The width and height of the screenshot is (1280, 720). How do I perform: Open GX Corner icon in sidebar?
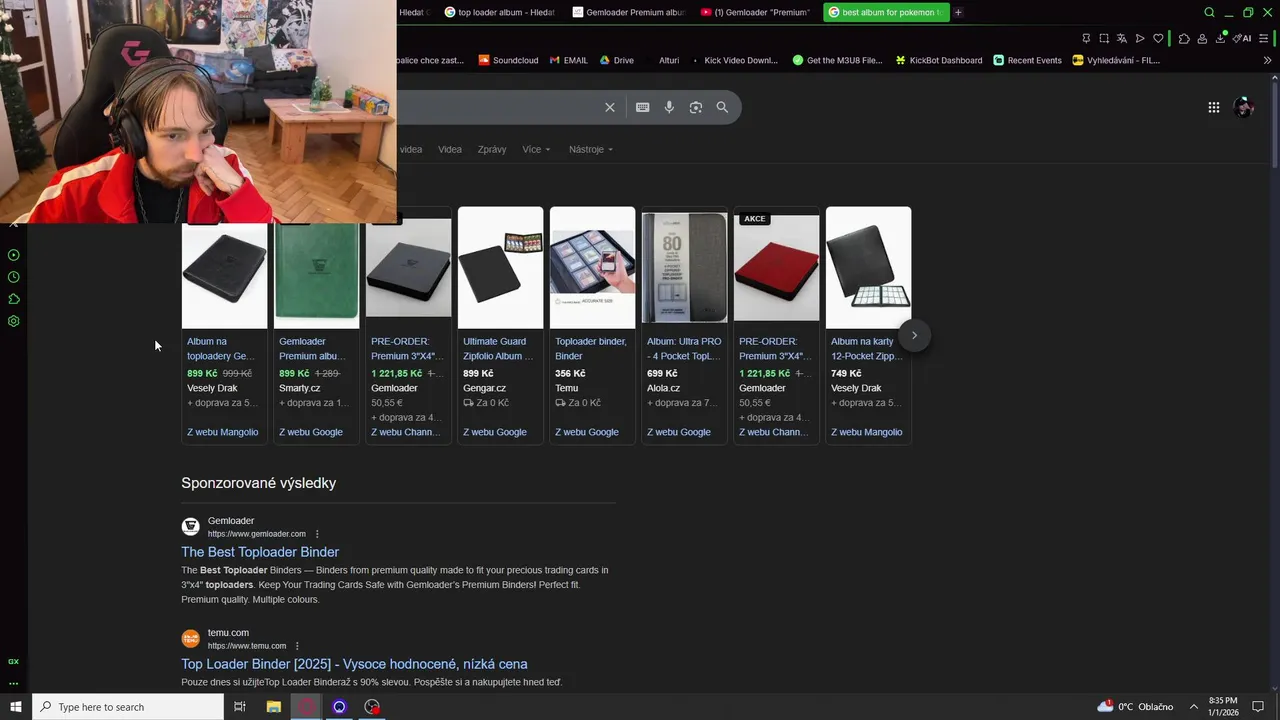pyautogui.click(x=14, y=661)
